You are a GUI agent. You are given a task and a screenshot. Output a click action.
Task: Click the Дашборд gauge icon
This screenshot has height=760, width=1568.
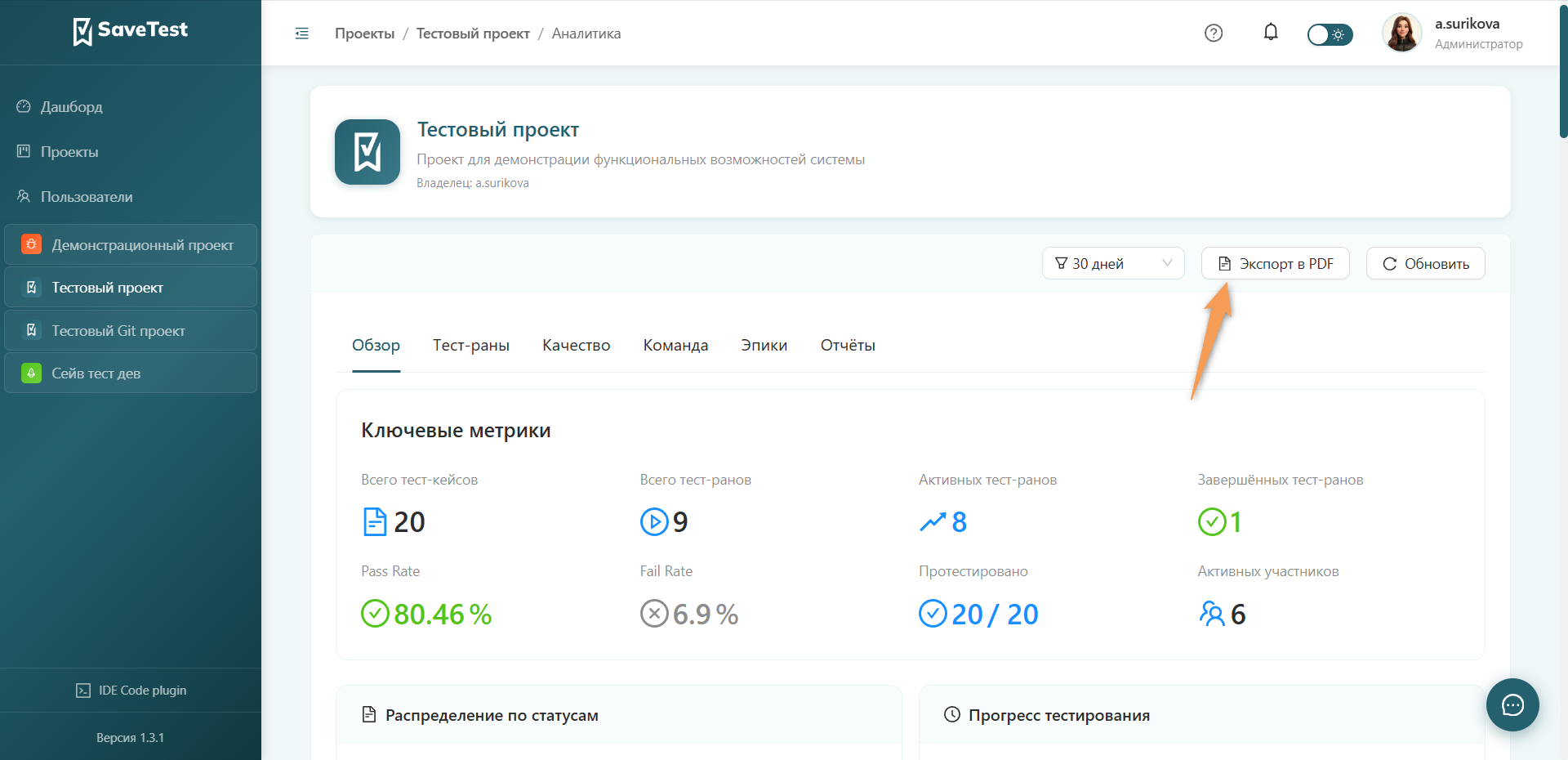[x=24, y=106]
